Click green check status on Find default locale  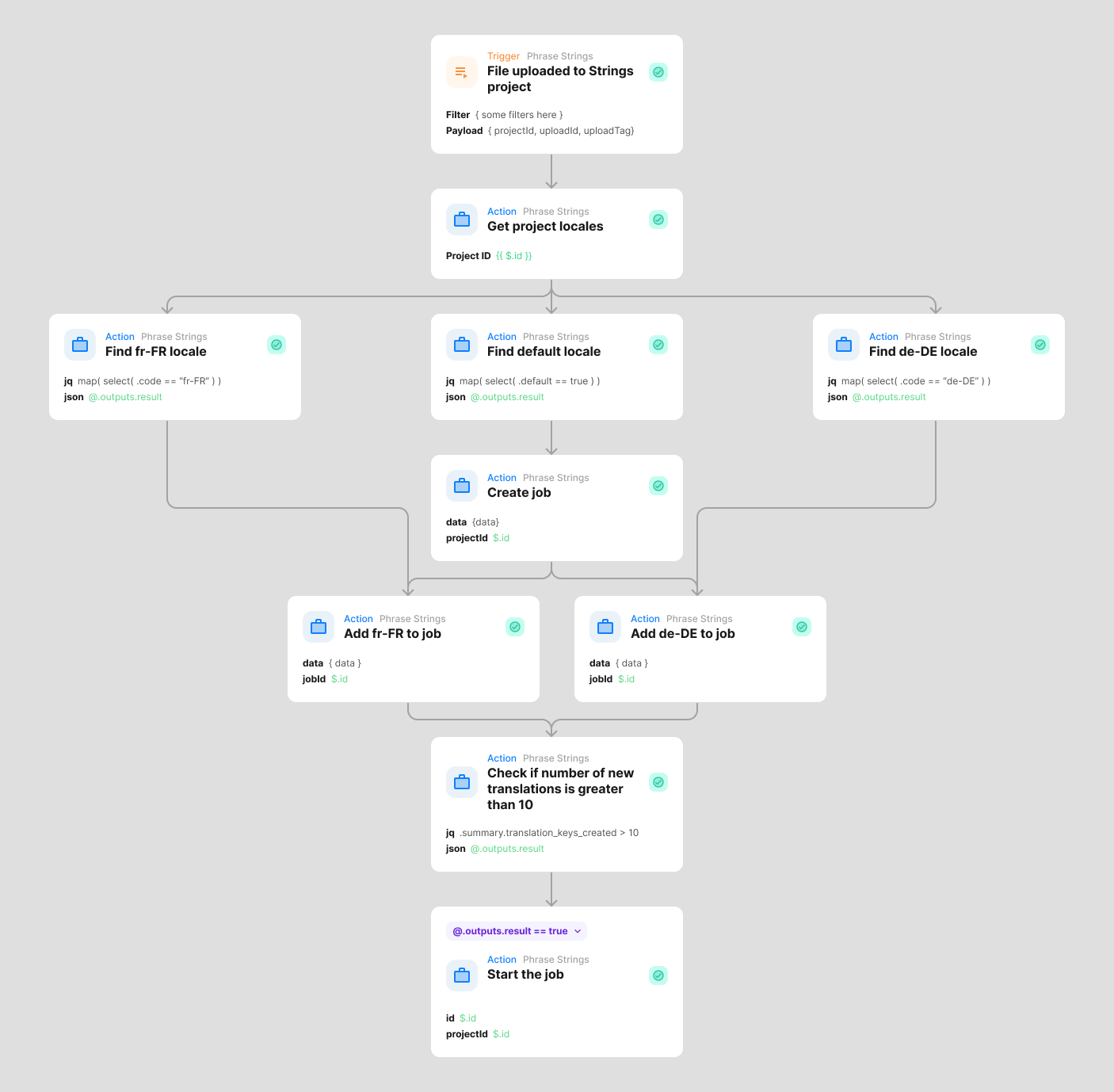(658, 345)
